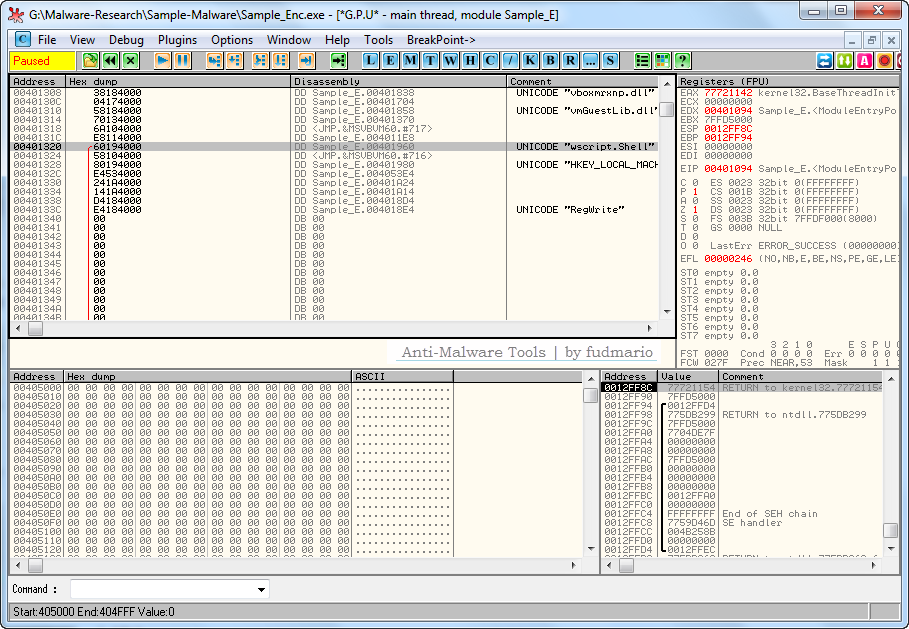Expand the Command combo box dropdown arrow
Screen dimensions: 909x629
click(x=262, y=590)
